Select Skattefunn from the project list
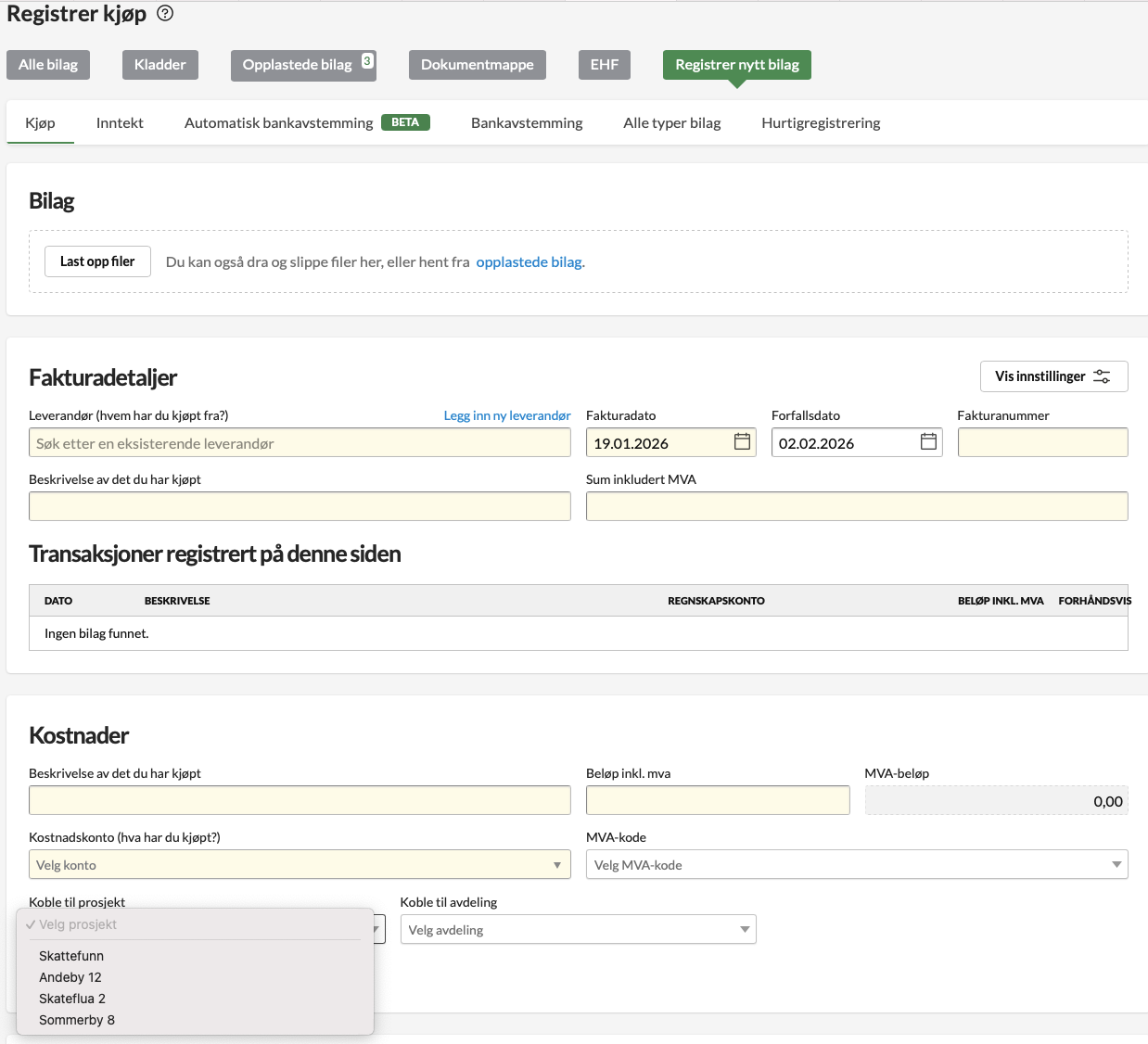 point(71,956)
